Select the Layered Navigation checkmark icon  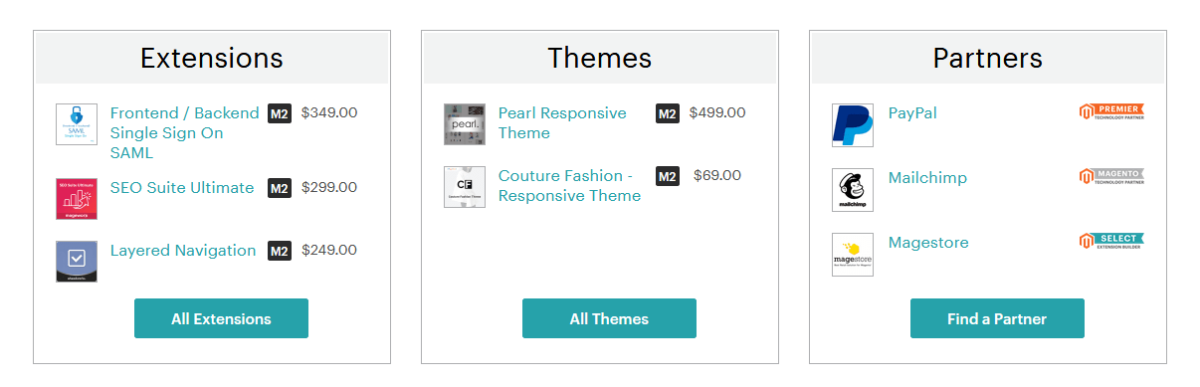[x=77, y=261]
